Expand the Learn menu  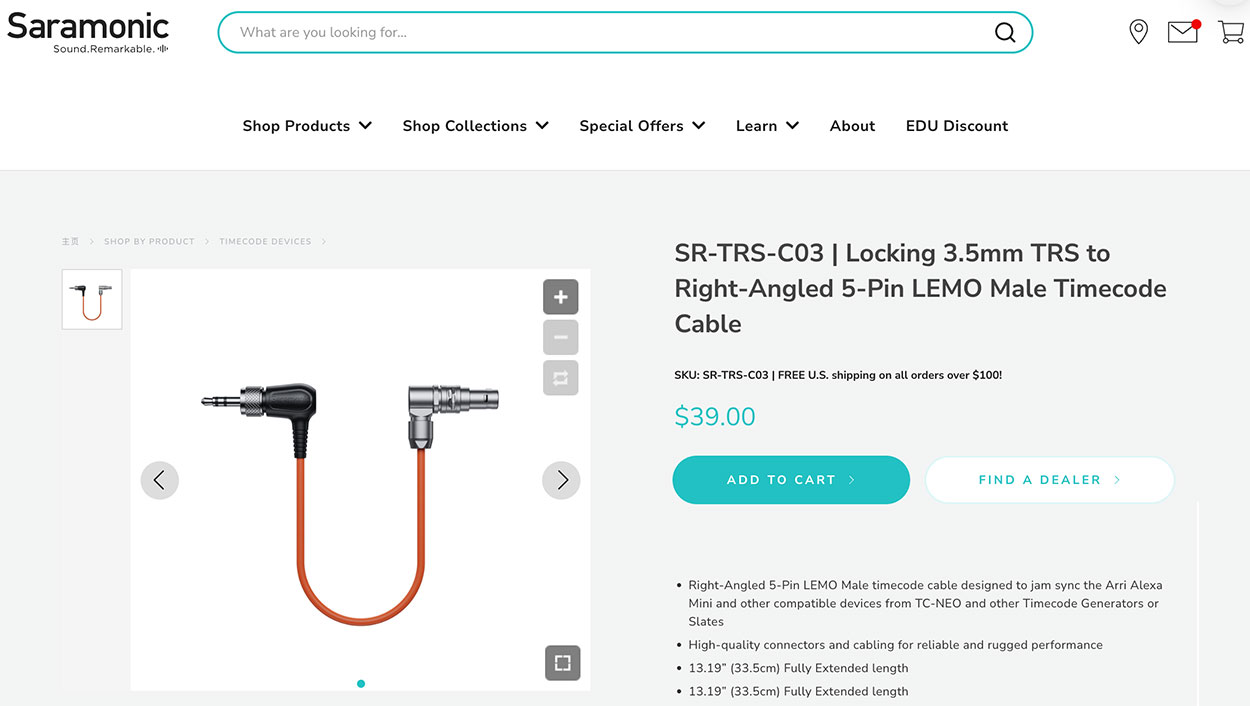coord(768,126)
